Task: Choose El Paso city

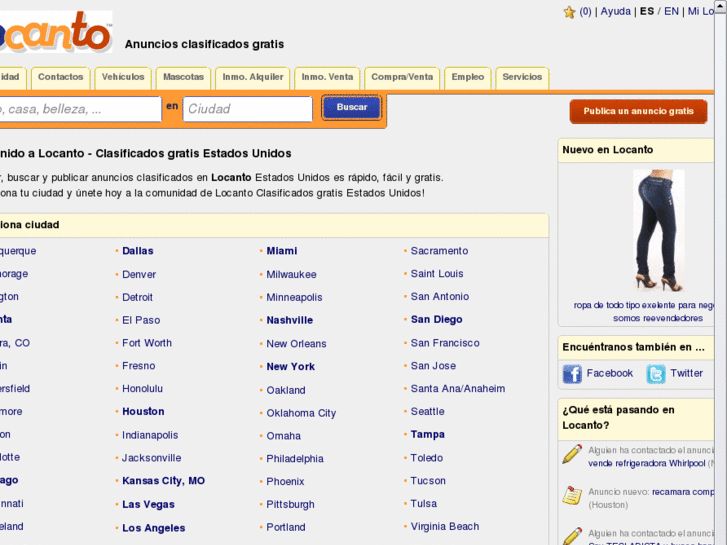Action: coord(141,320)
